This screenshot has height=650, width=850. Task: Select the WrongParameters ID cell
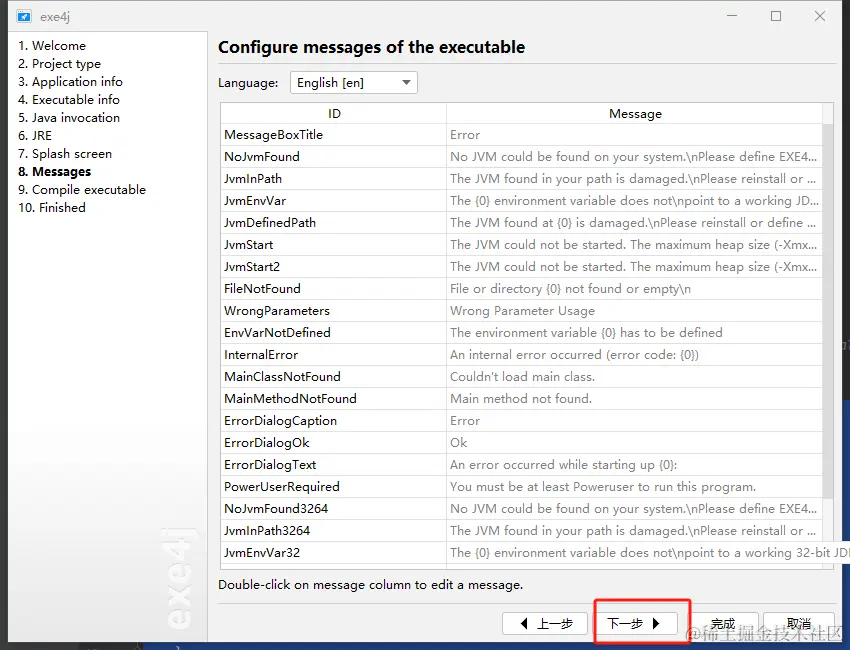[x=334, y=311]
